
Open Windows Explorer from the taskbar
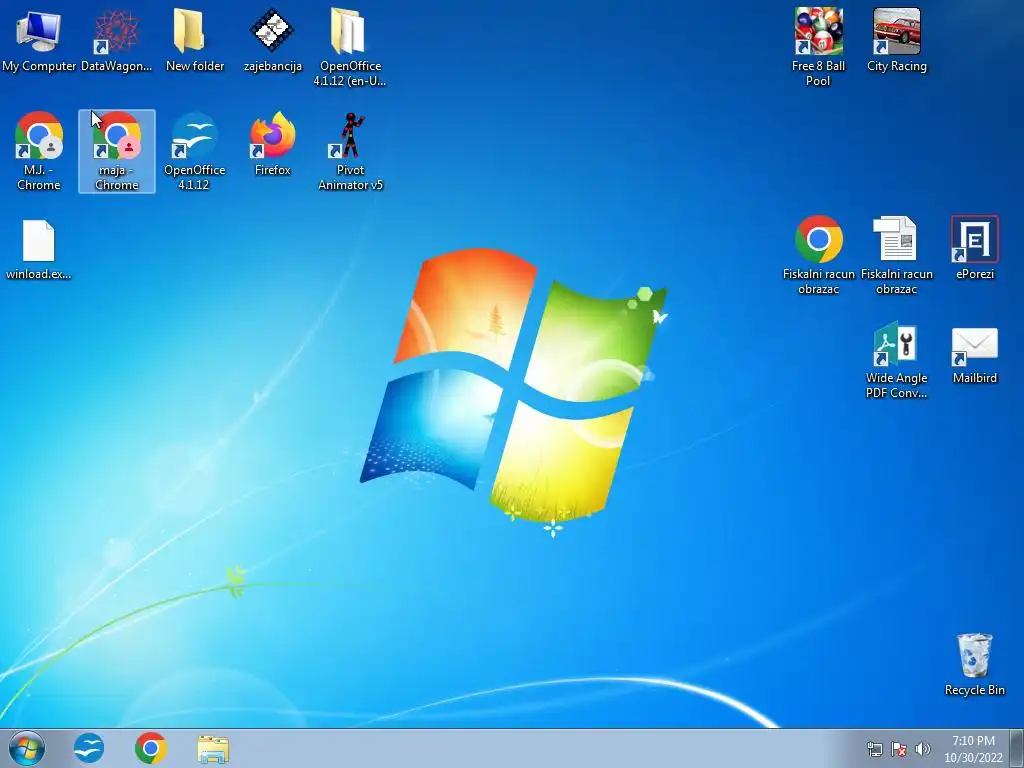(213, 749)
